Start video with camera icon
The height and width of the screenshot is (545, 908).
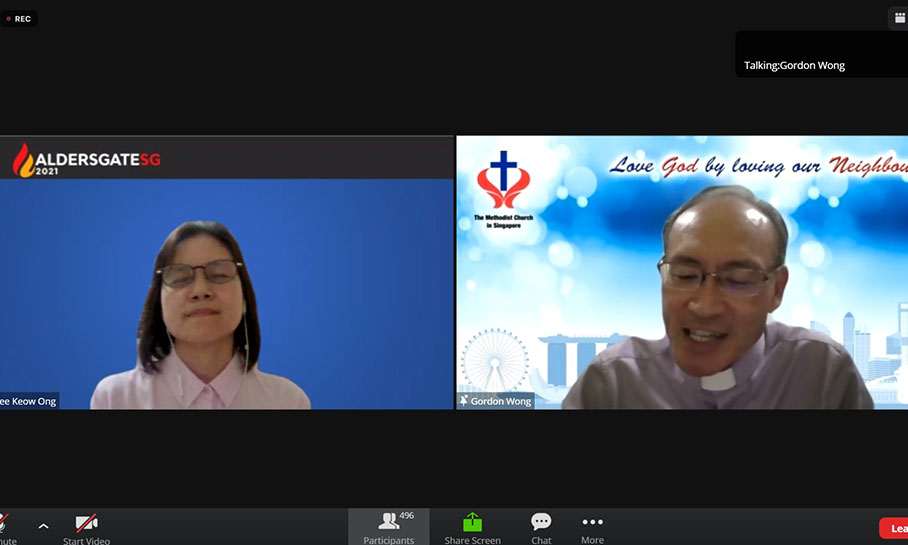point(86,523)
